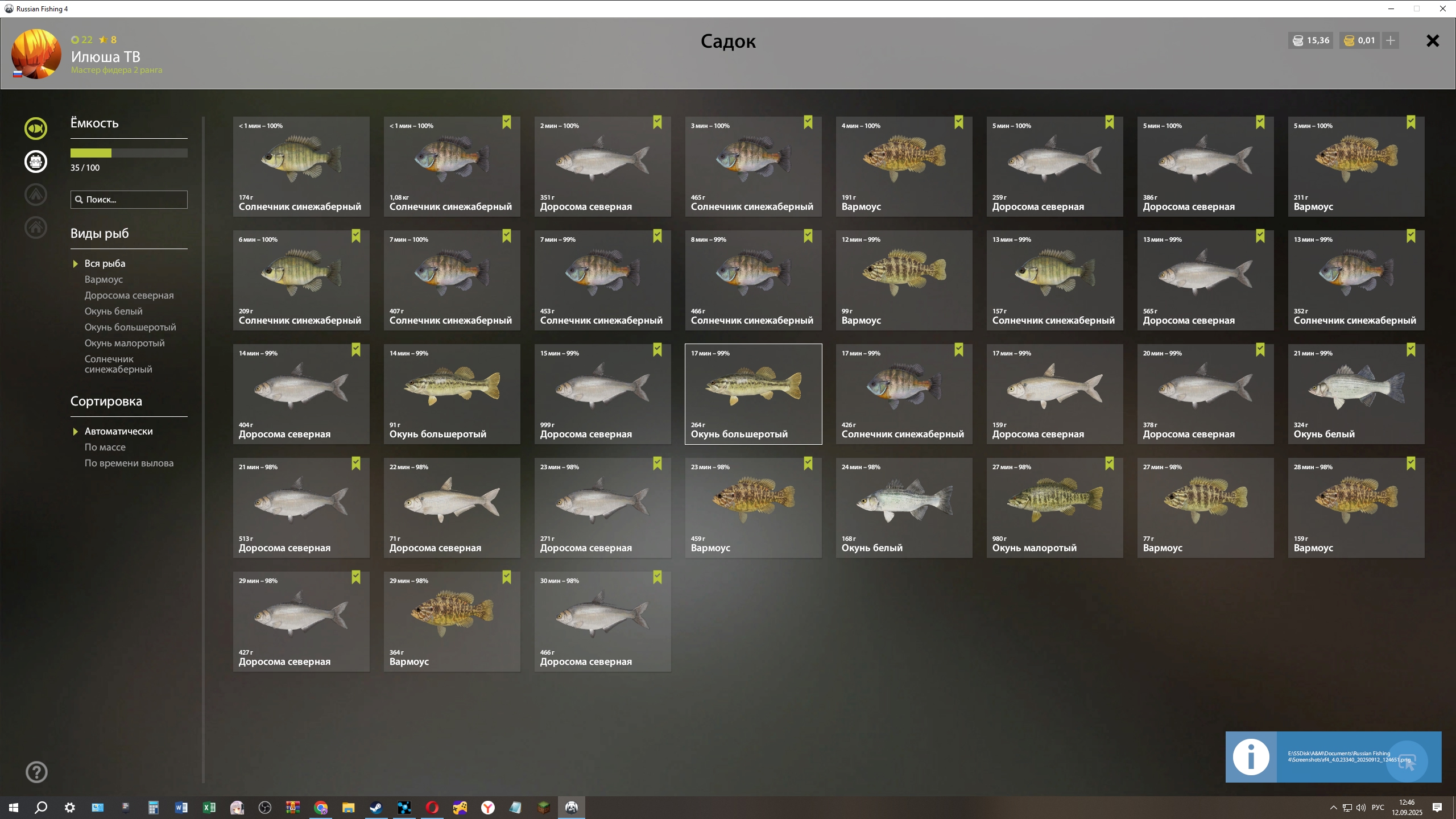The width and height of the screenshot is (1456, 819).
Task: Toggle bookmark on 211 г Вармоус card
Action: (1410, 123)
